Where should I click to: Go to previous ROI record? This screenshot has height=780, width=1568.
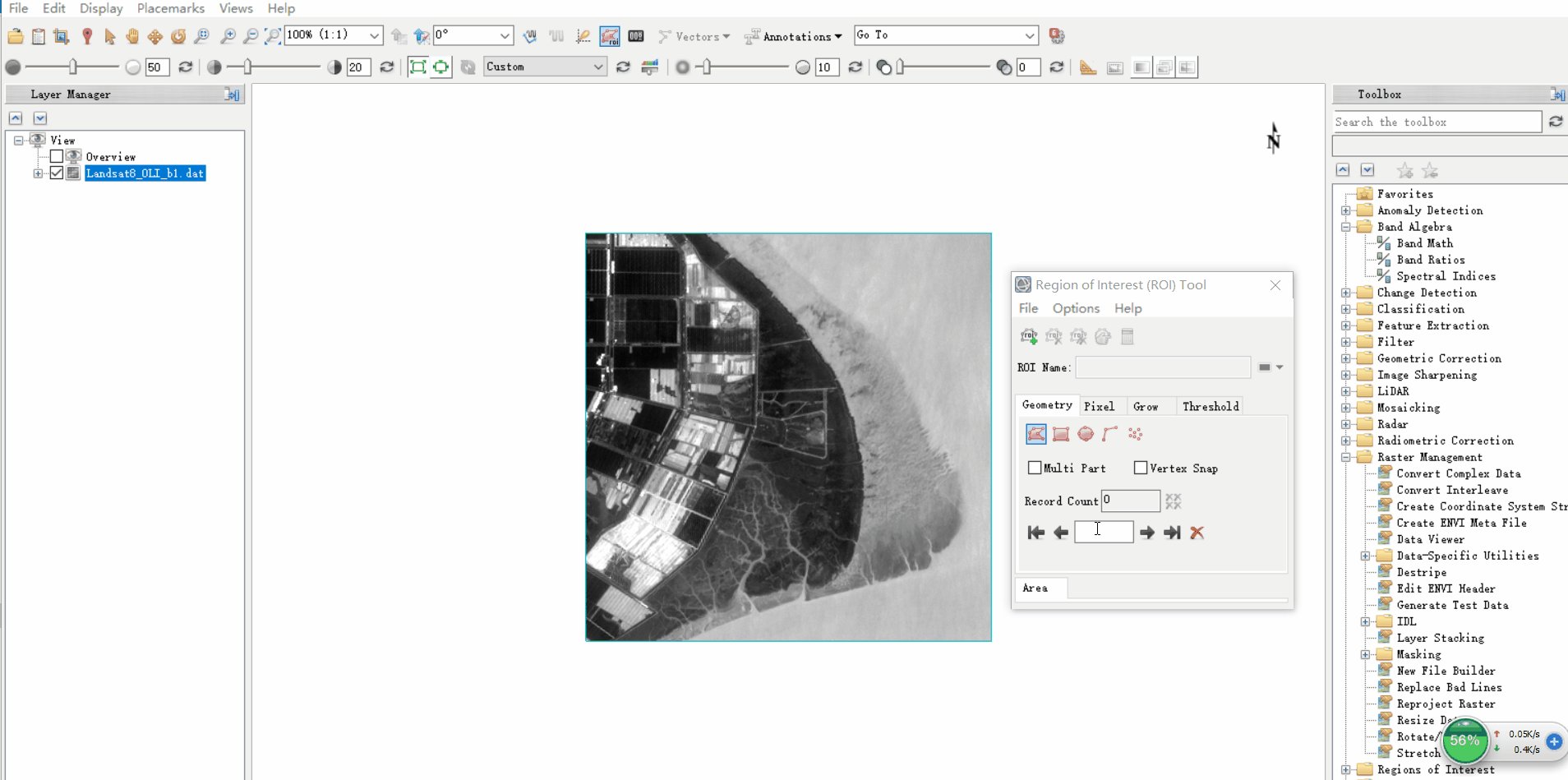pos(1061,533)
